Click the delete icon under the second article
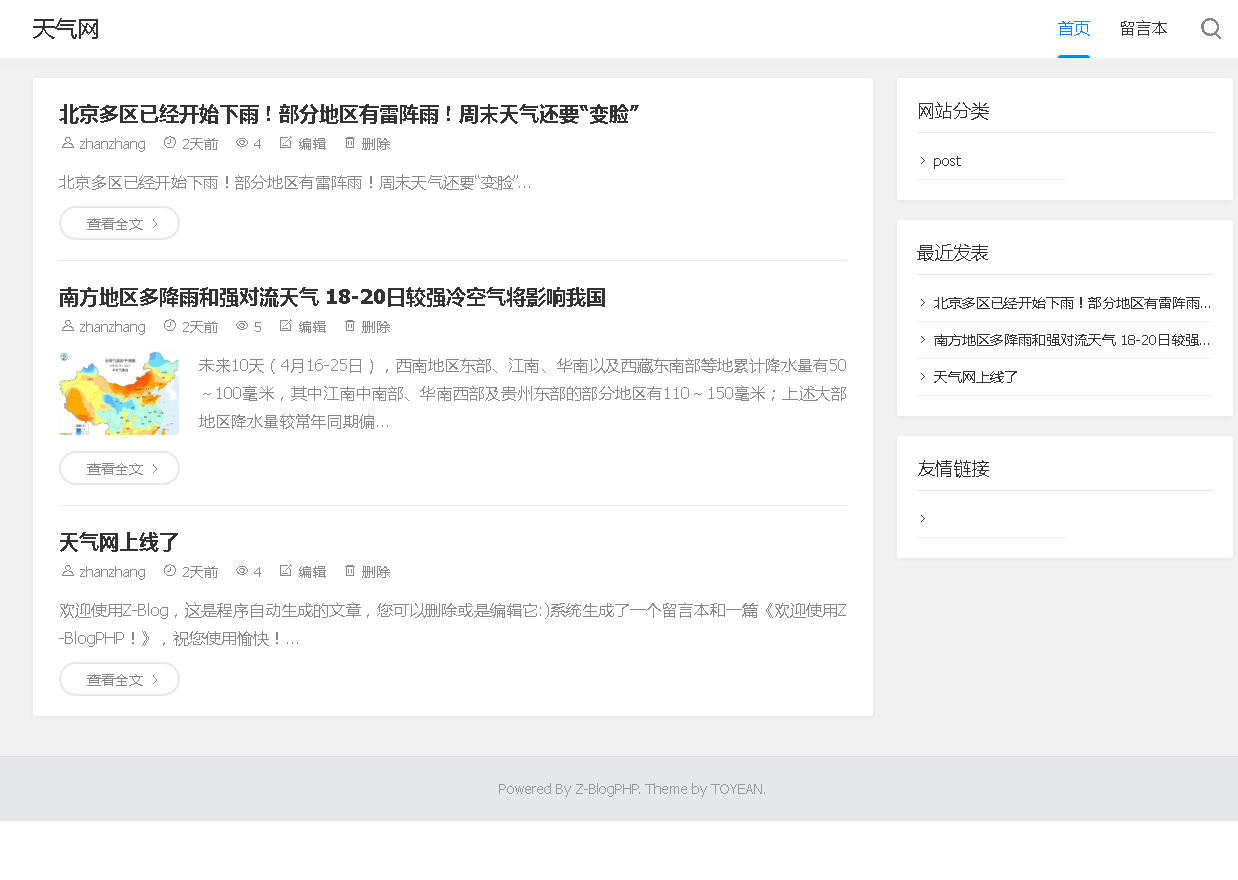The image size is (1238, 880). coord(350,326)
